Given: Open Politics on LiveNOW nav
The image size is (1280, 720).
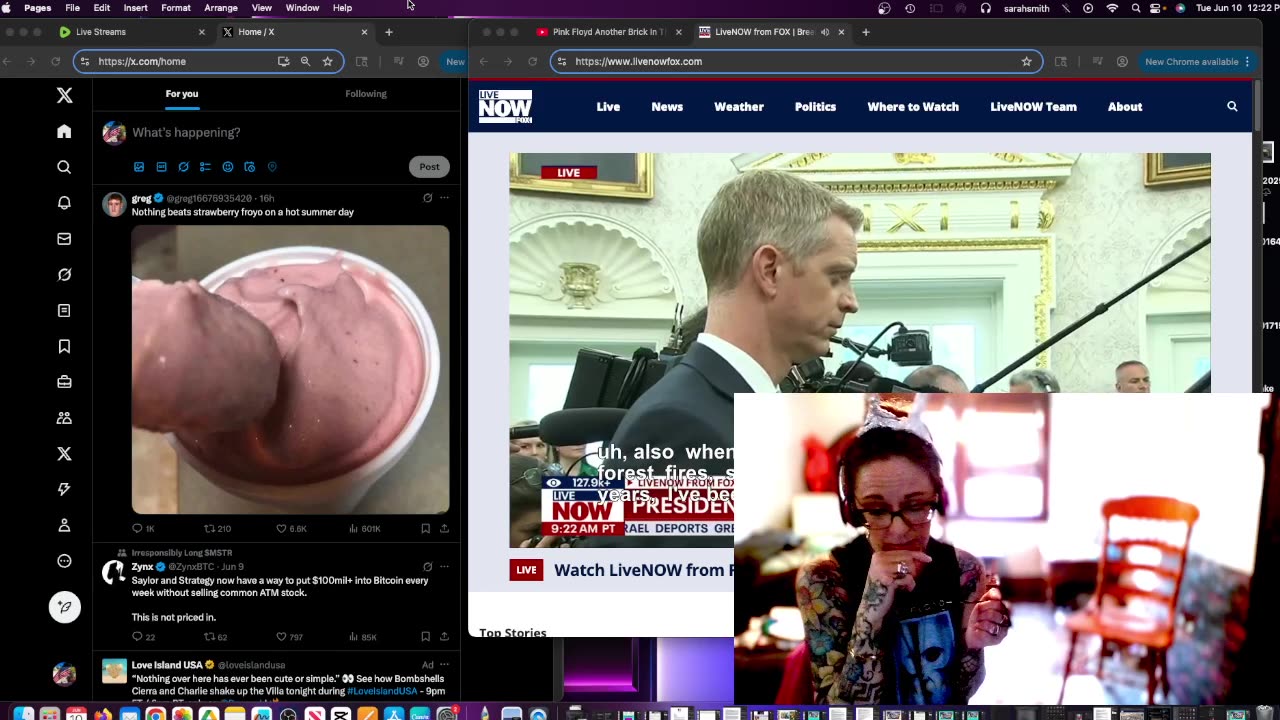Looking at the screenshot, I should [x=815, y=106].
